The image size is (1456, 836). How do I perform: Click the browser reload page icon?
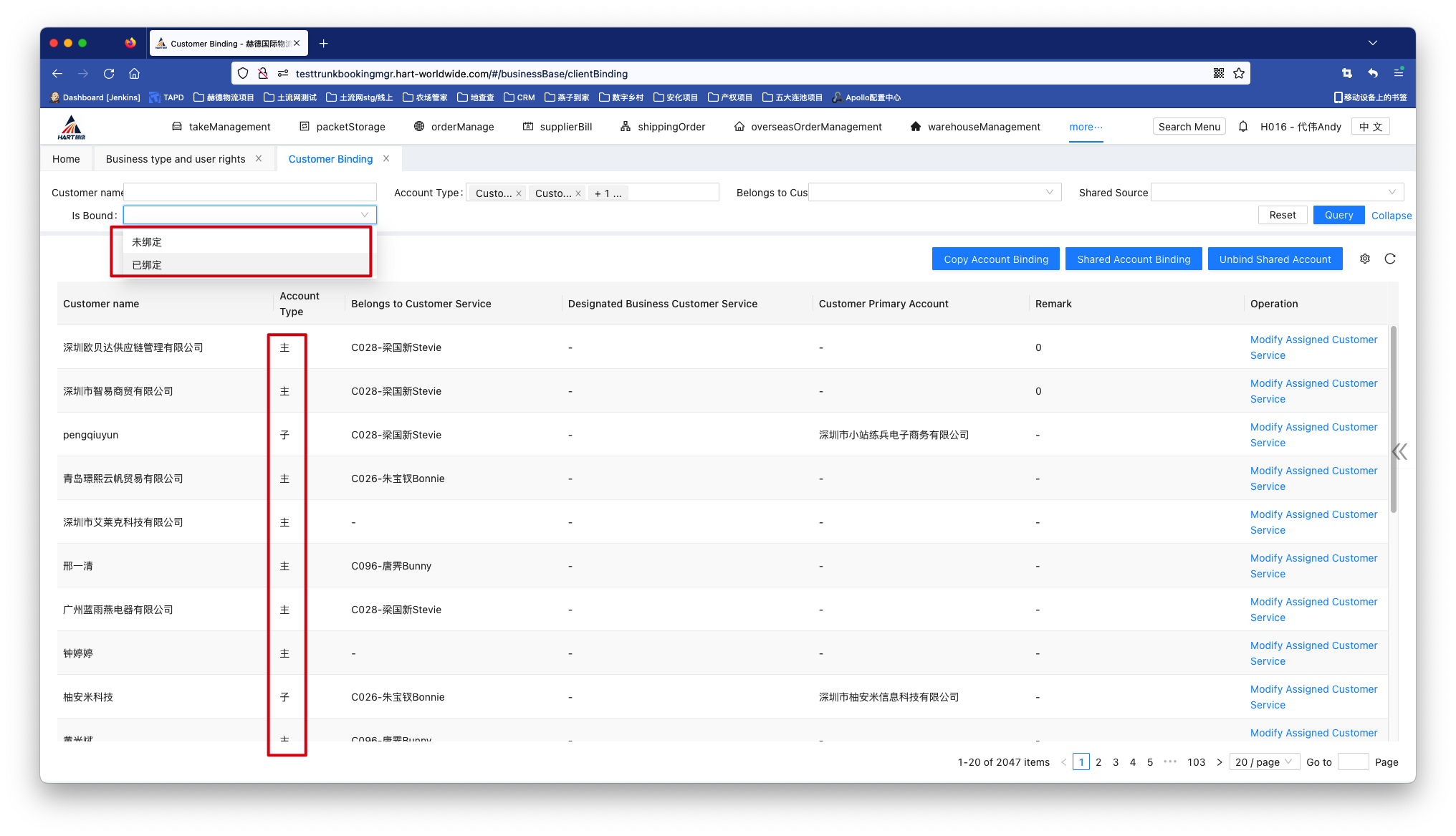click(x=109, y=74)
